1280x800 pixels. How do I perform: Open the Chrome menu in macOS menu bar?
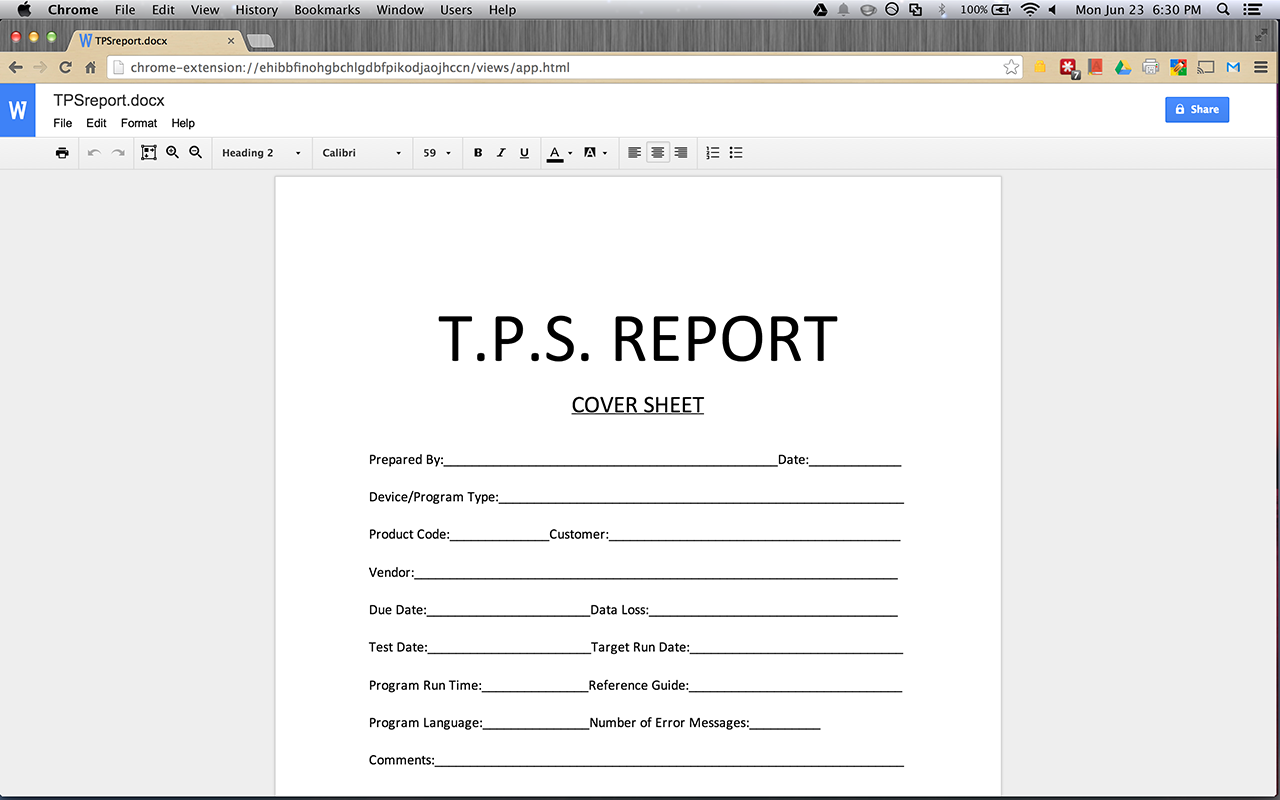(73, 10)
